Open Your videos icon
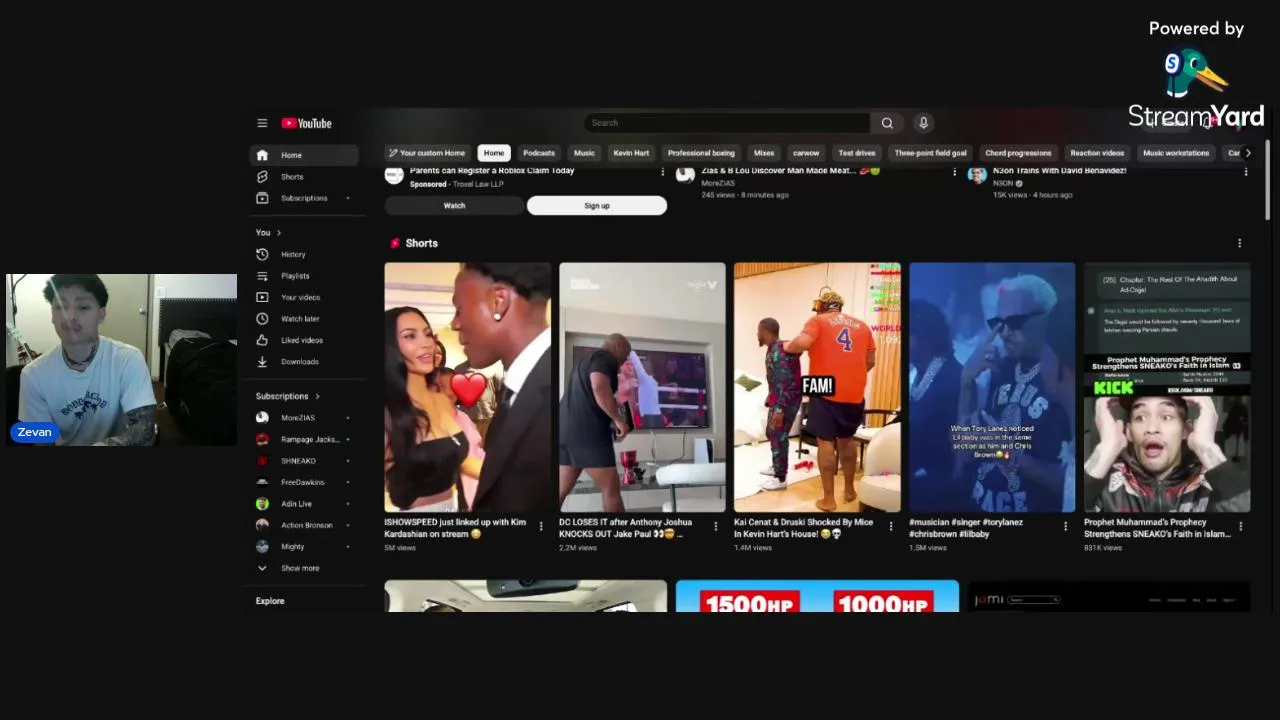1280x720 pixels. click(262, 297)
